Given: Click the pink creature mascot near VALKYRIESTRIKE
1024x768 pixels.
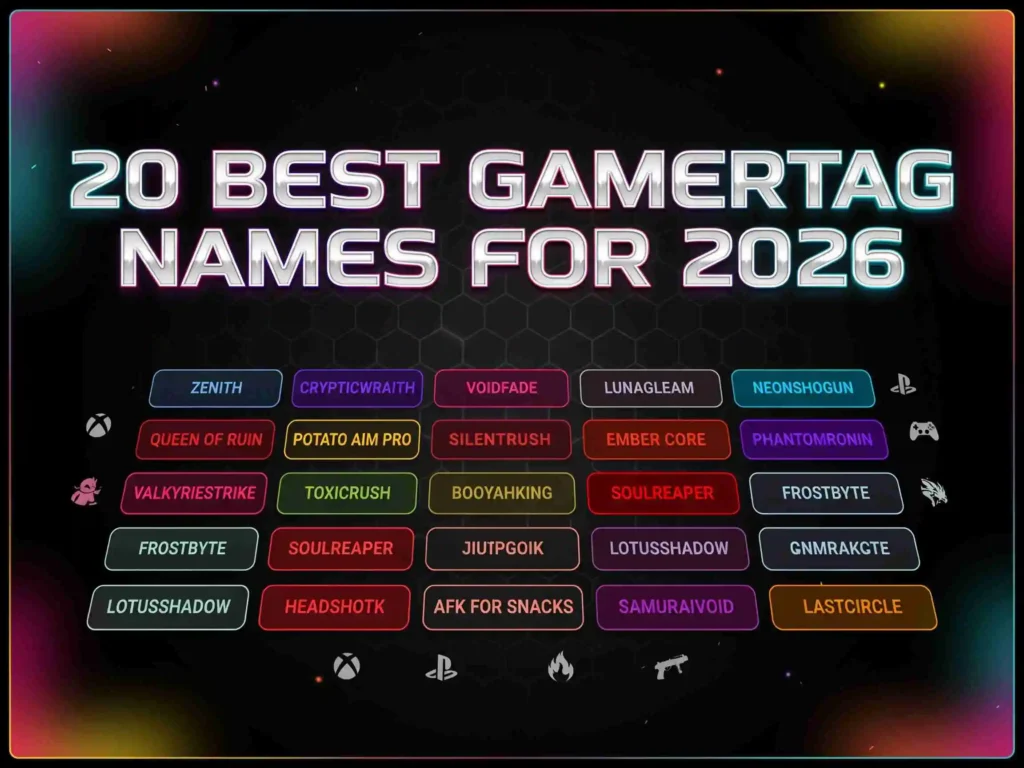Looking at the screenshot, I should pyautogui.click(x=86, y=491).
